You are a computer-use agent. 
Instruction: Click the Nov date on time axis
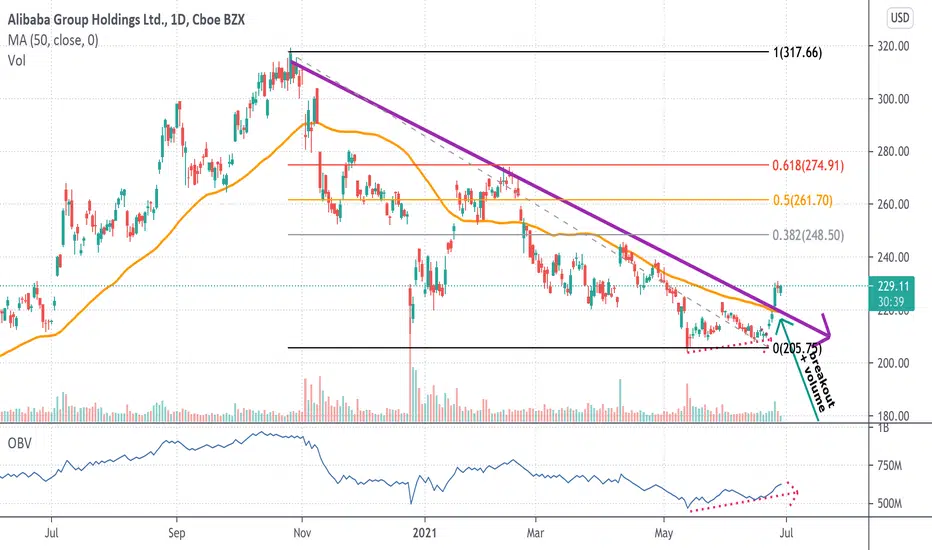302,533
